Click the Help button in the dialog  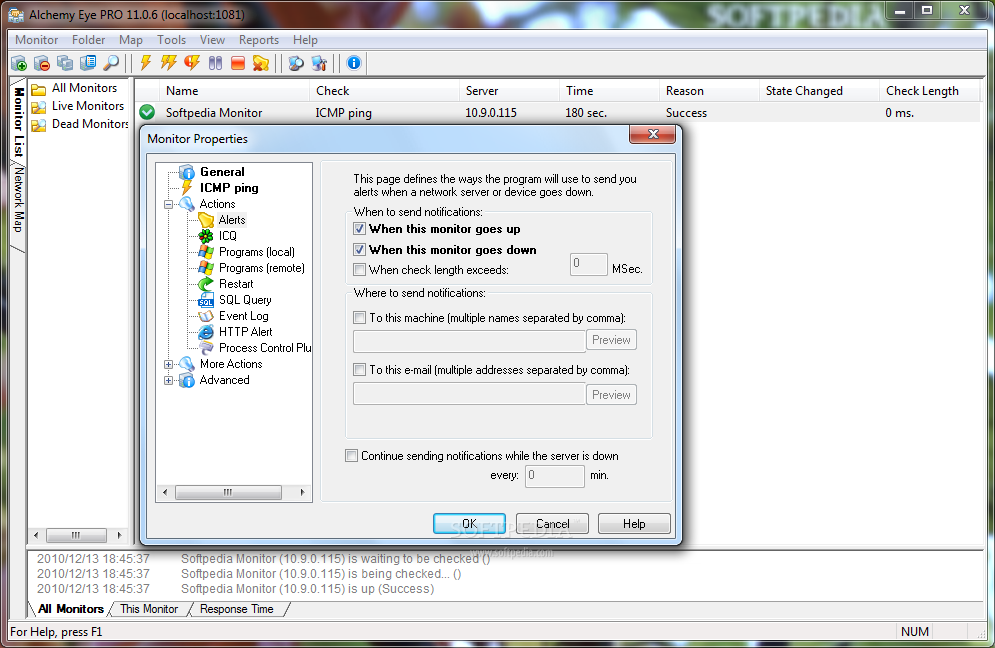point(634,524)
